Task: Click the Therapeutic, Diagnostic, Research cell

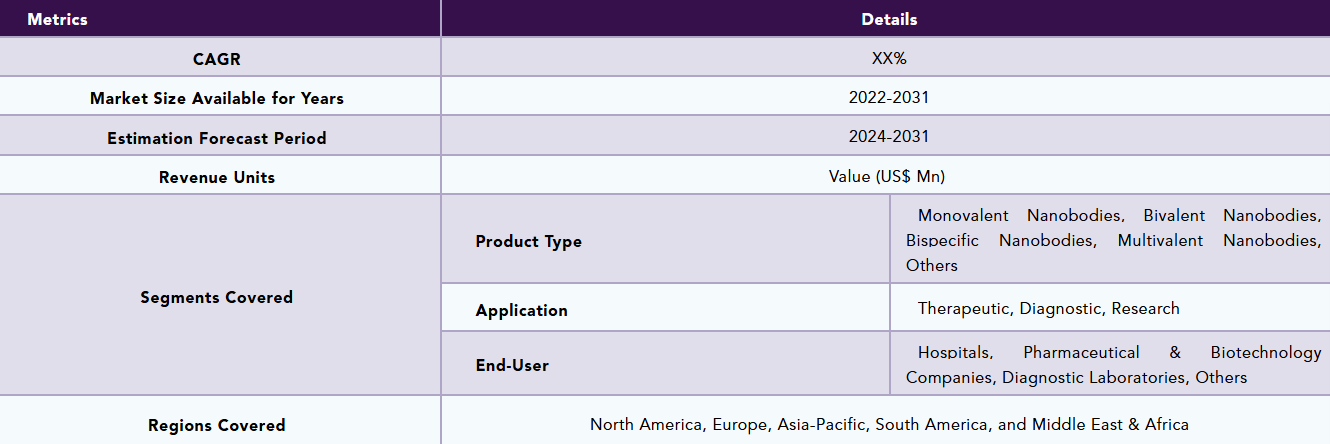Action: point(1048,308)
